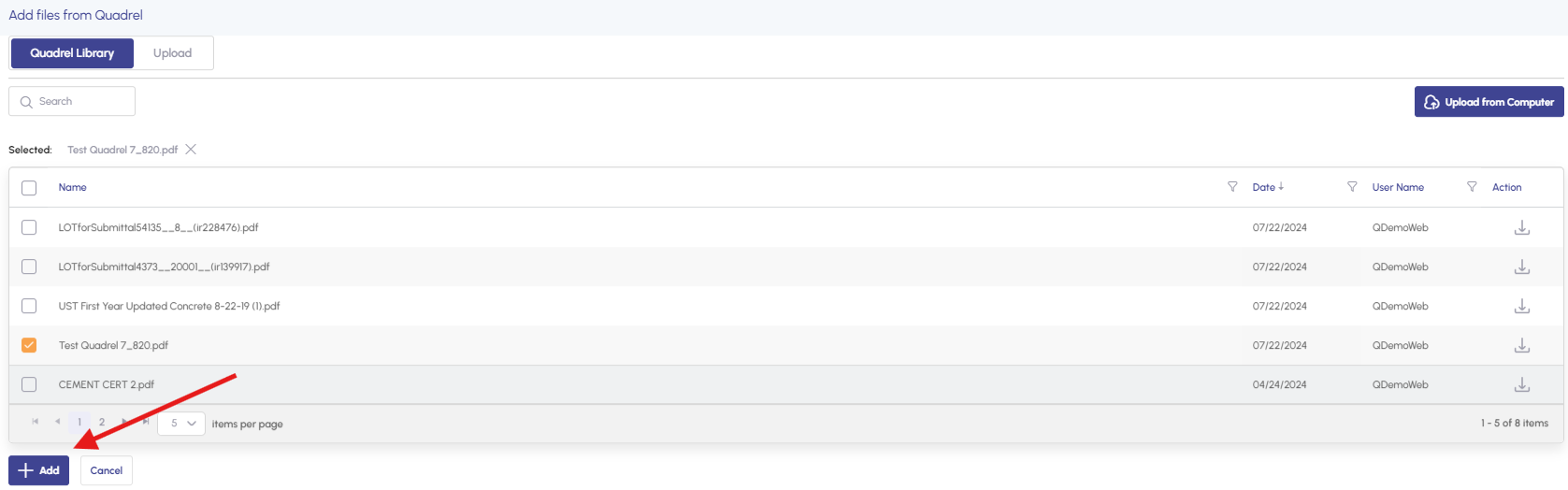Open the User Name column filter
This screenshot has height=490, width=1568.
[1472, 187]
